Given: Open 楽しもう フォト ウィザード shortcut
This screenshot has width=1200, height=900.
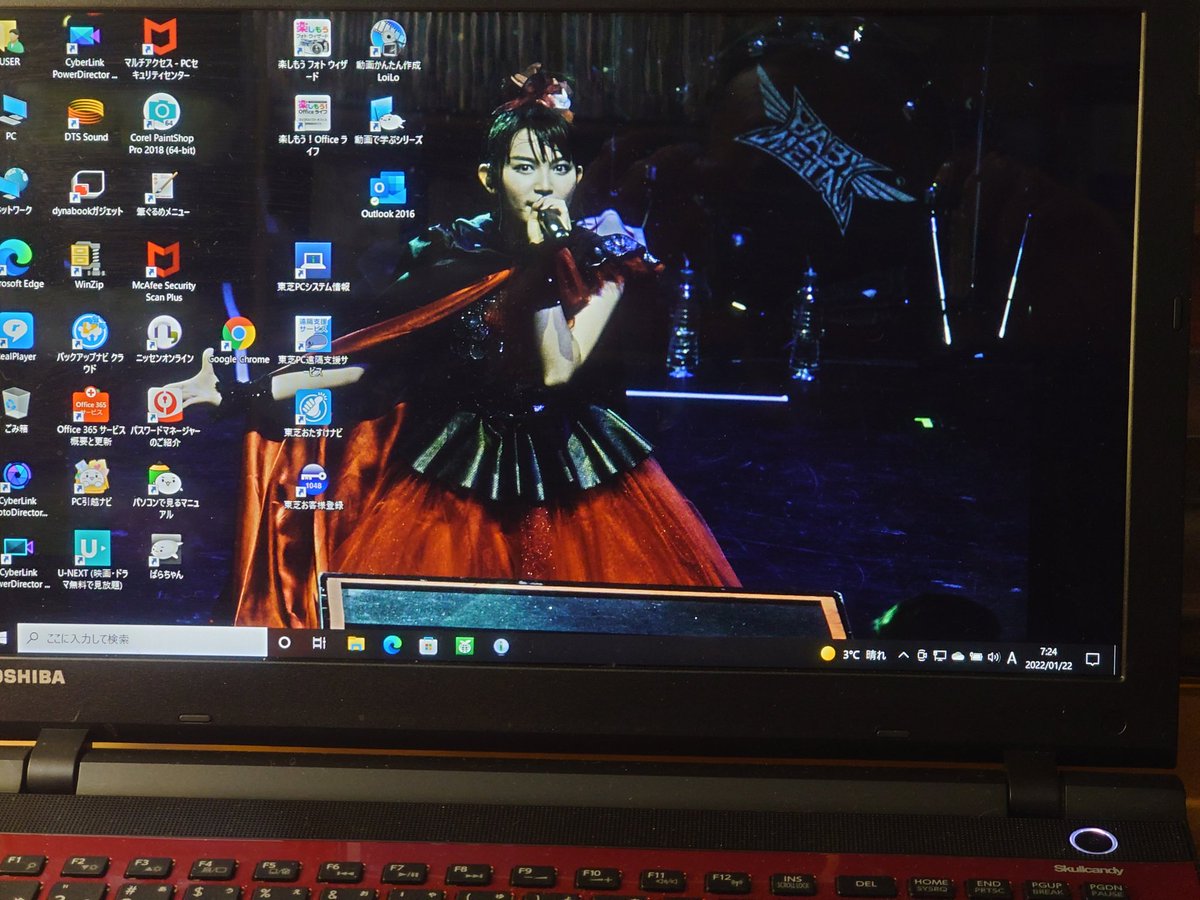Looking at the screenshot, I should tap(312, 50).
